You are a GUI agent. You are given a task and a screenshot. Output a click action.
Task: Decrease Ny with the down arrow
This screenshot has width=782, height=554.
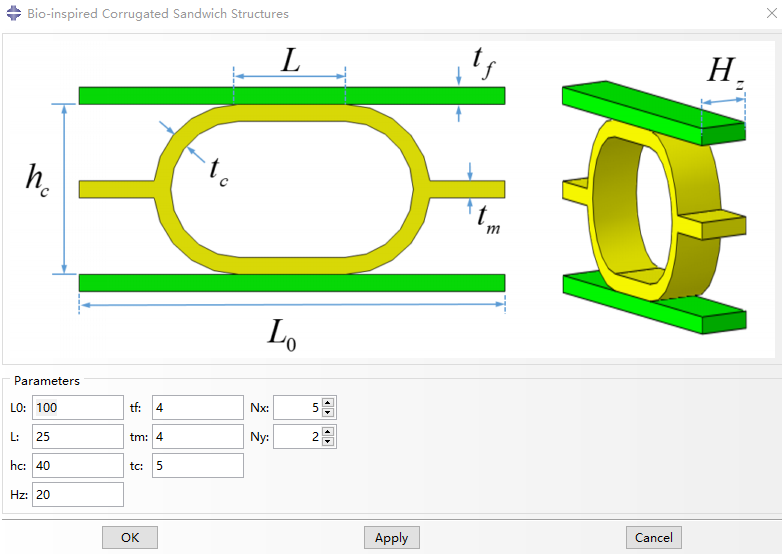point(328,441)
